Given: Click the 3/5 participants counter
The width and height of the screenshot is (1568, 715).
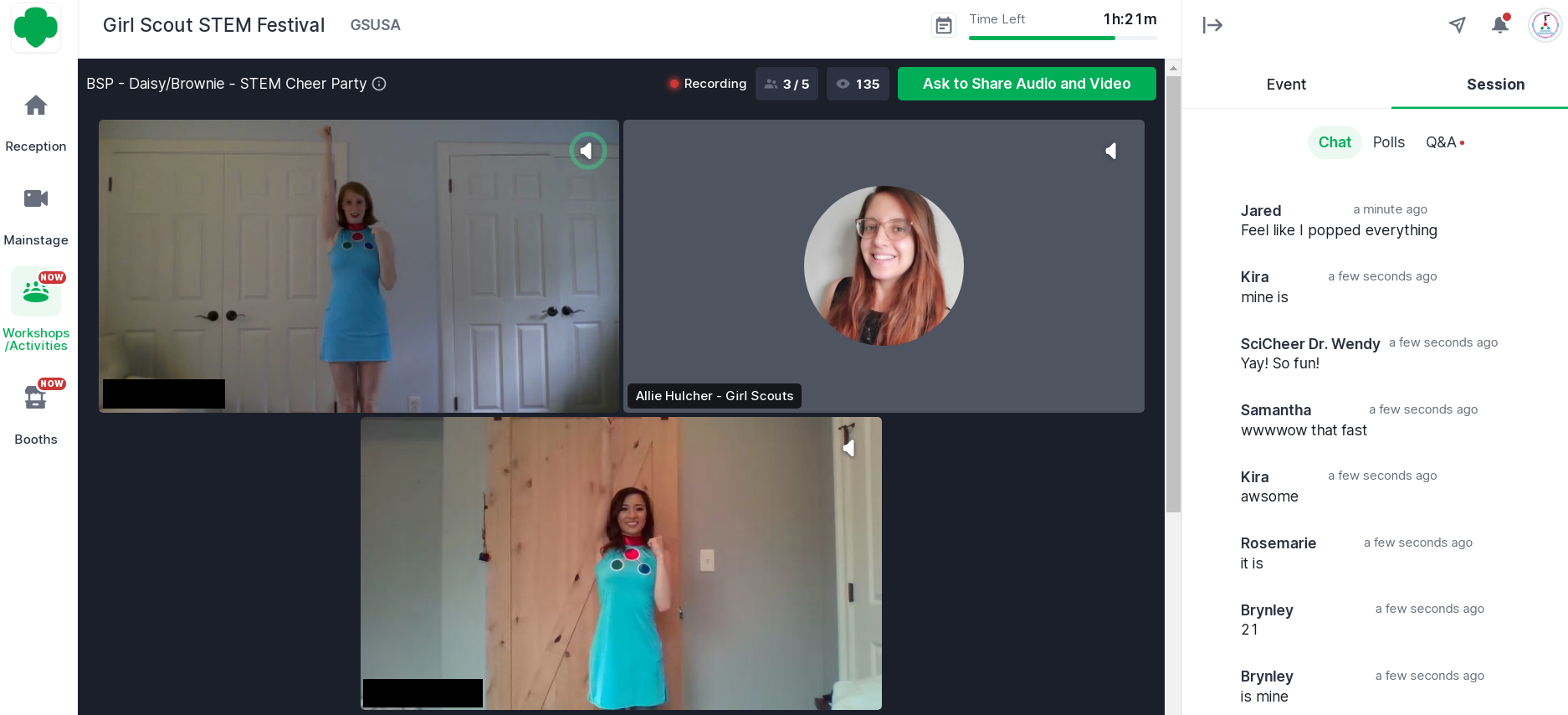Looking at the screenshot, I should pyautogui.click(x=787, y=84).
